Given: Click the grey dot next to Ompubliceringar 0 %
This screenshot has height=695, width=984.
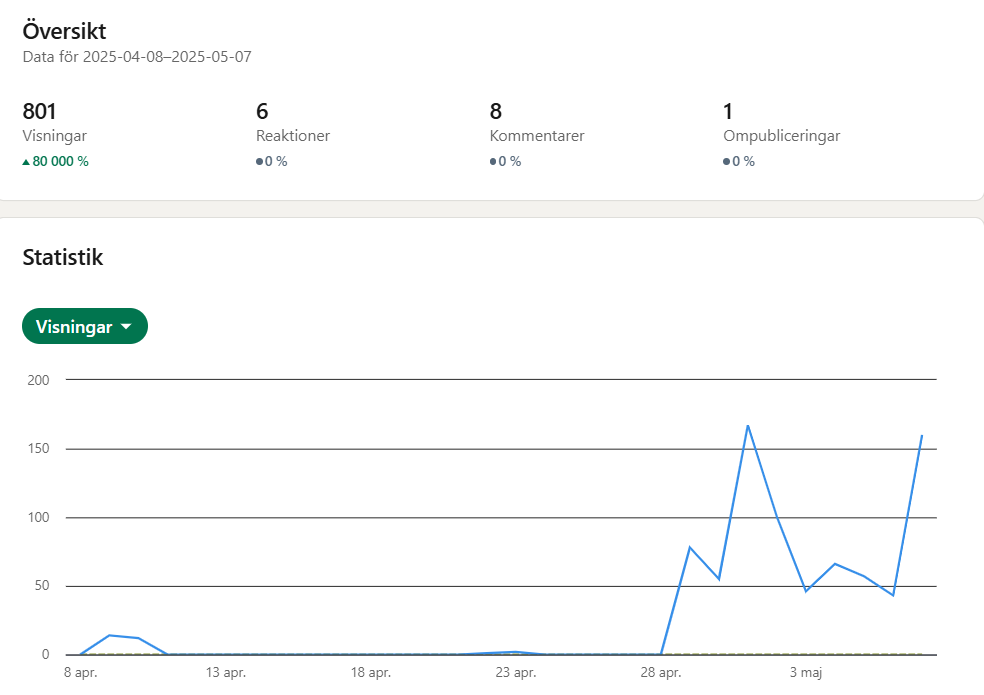Looking at the screenshot, I should click(x=726, y=162).
